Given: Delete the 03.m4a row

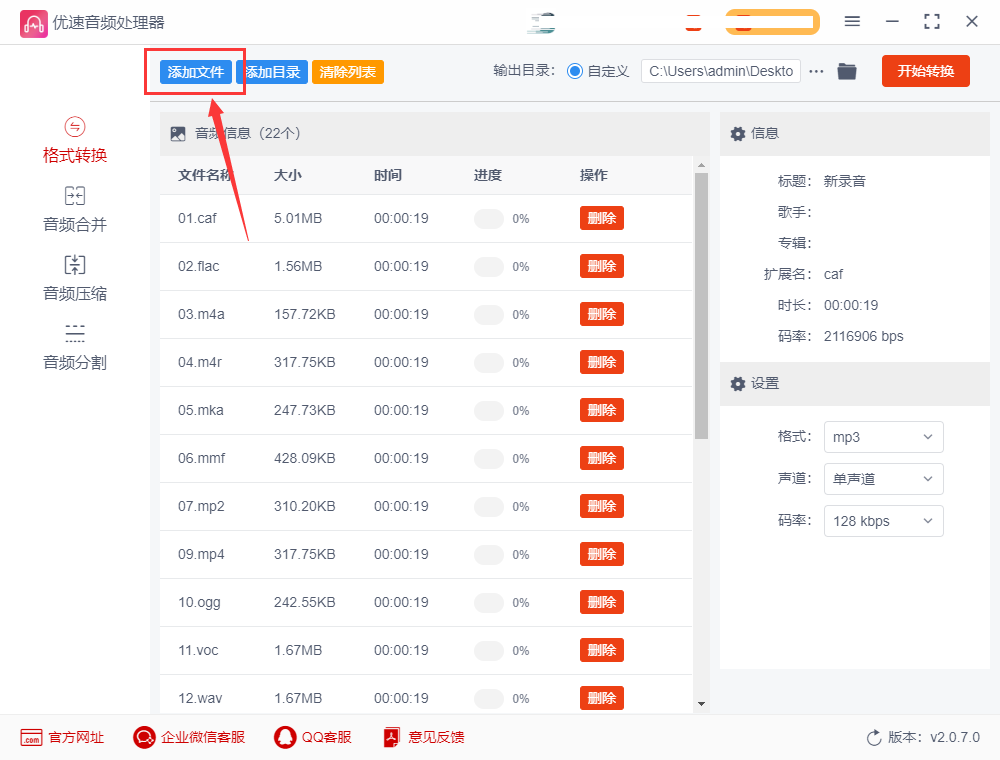Looking at the screenshot, I should 601,314.
